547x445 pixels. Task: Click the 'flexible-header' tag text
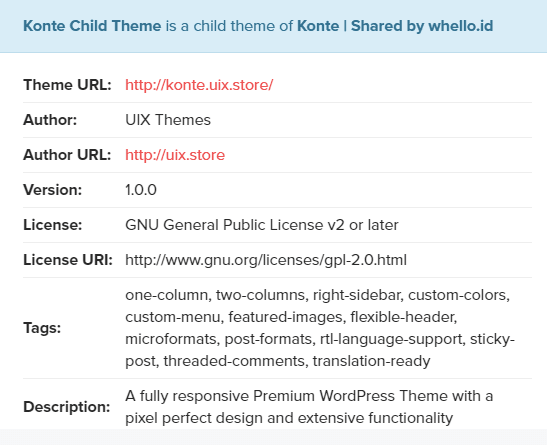click(403, 317)
